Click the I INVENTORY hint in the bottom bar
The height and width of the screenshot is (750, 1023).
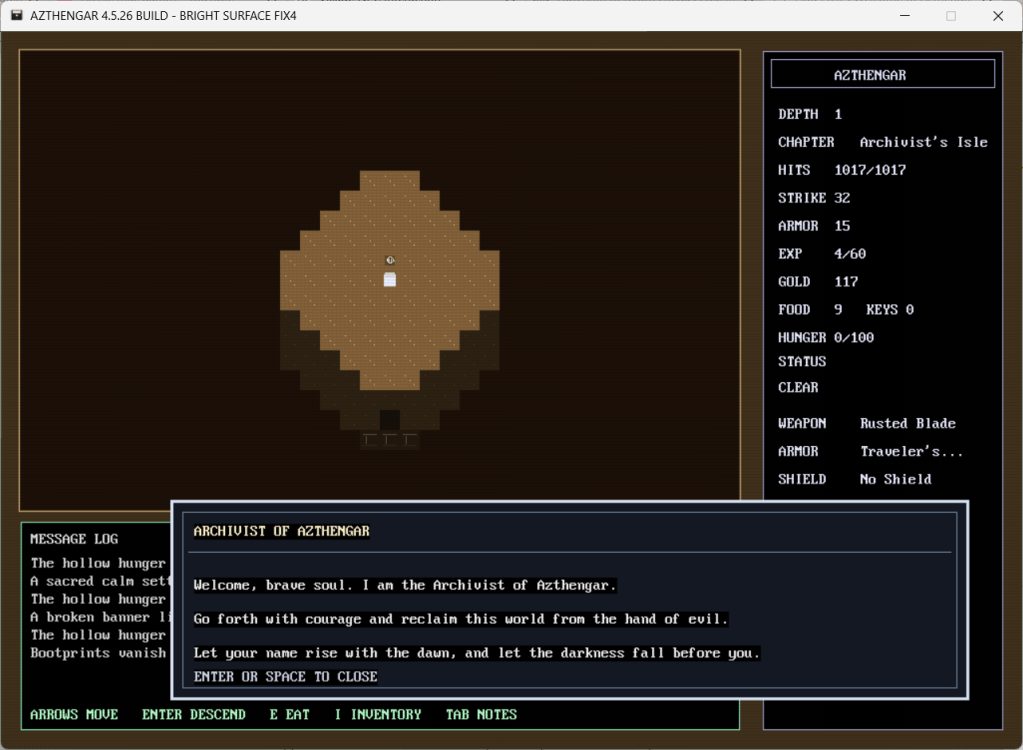pos(377,714)
